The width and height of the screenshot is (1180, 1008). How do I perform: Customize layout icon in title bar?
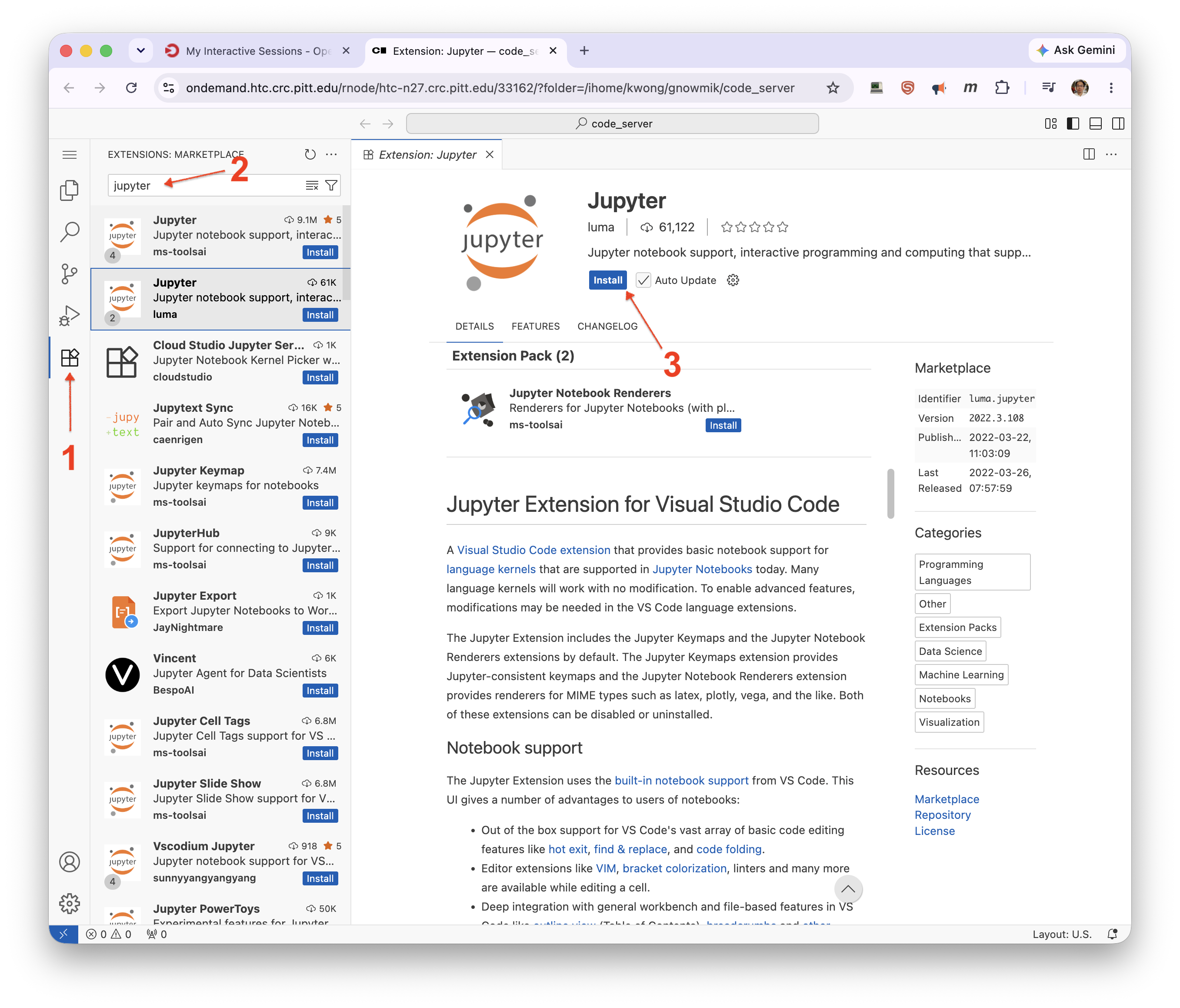[x=1051, y=123]
